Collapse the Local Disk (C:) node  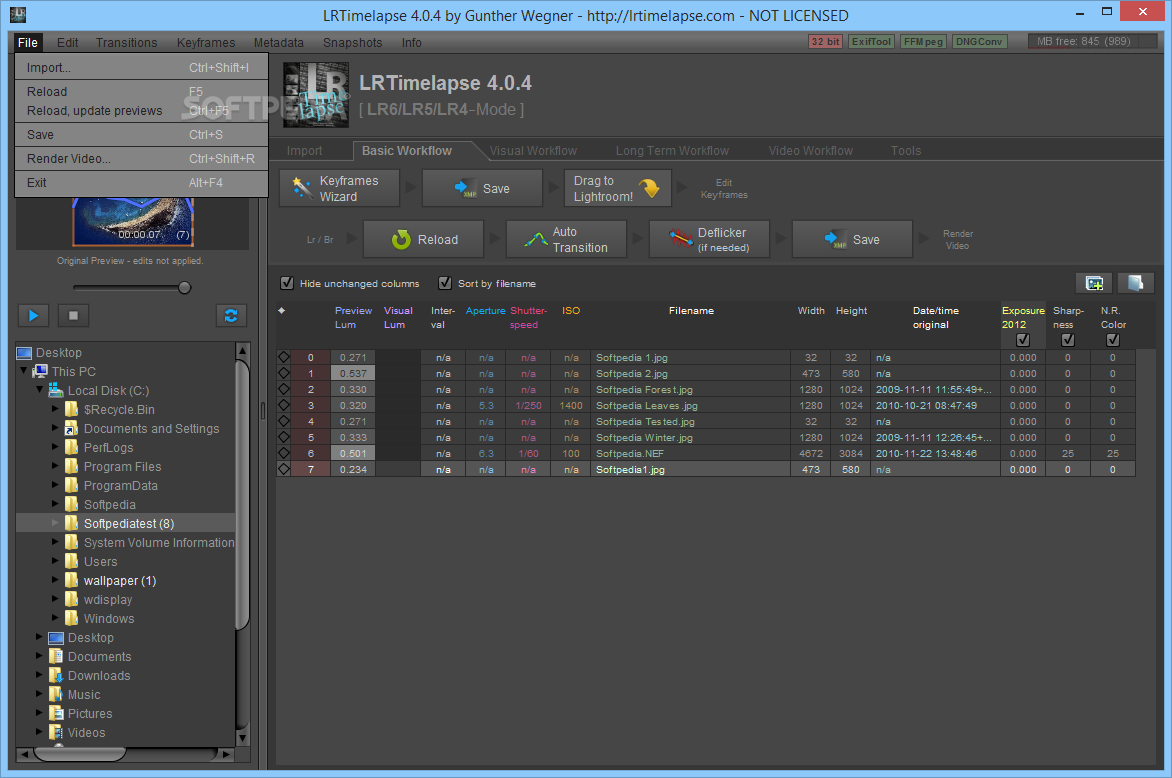(40, 389)
